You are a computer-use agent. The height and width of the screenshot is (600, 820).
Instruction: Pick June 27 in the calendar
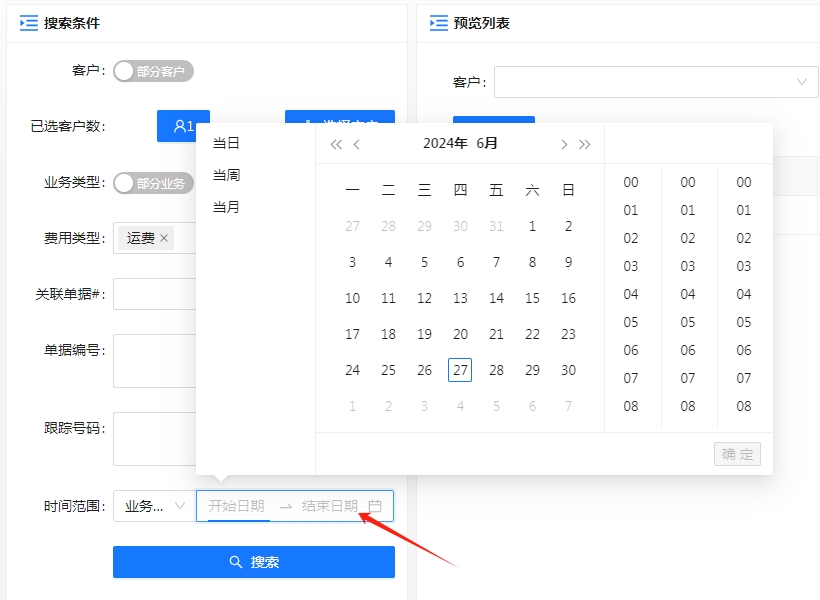(460, 370)
